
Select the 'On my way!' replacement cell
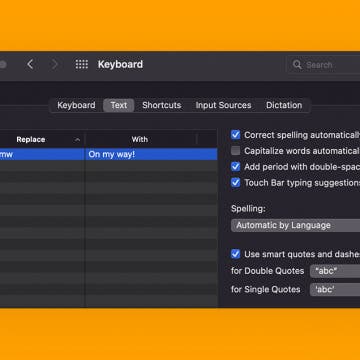pos(152,154)
